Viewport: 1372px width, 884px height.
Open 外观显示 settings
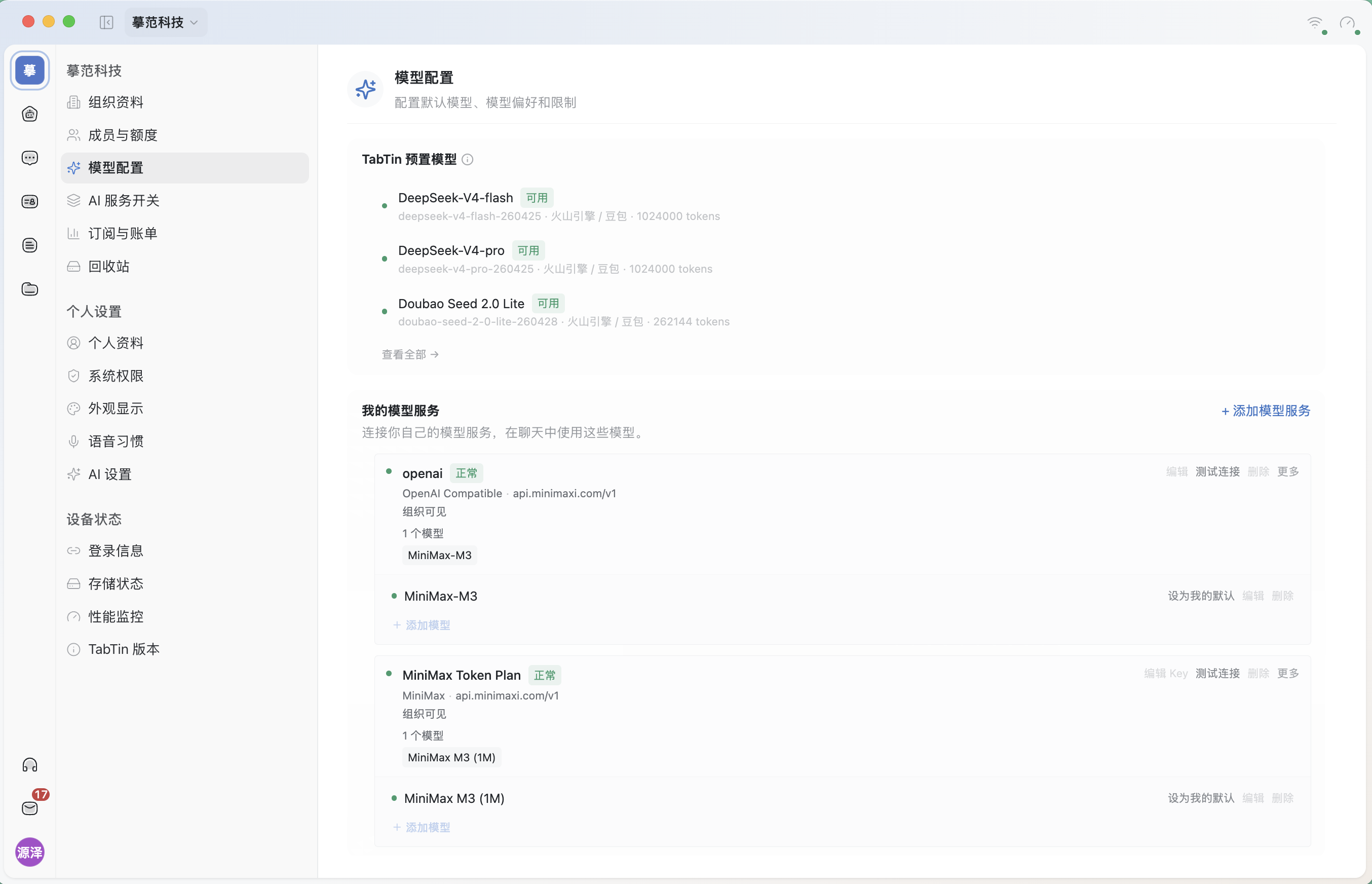185,408
